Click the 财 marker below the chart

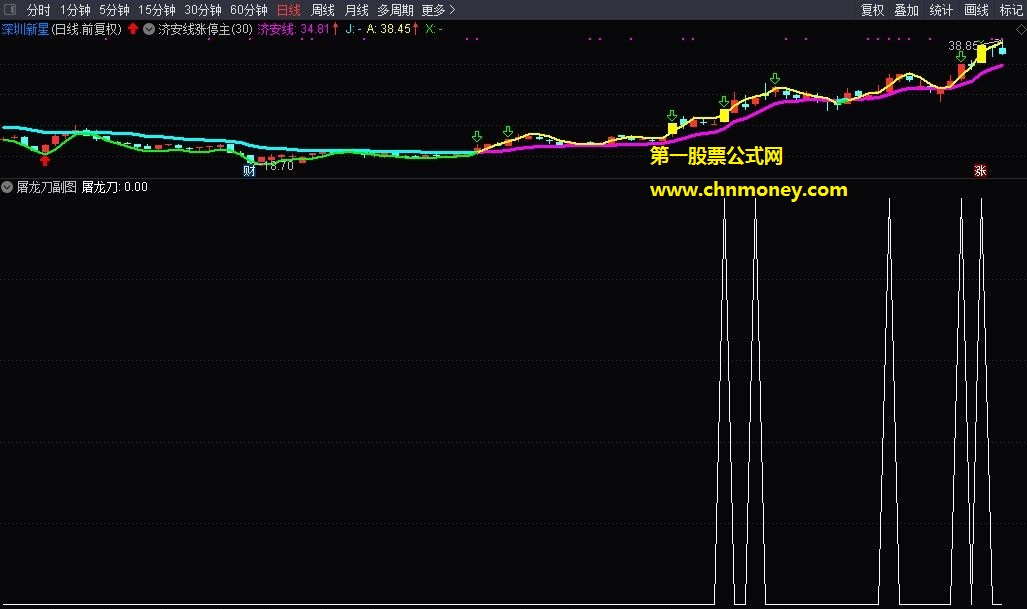pos(249,171)
